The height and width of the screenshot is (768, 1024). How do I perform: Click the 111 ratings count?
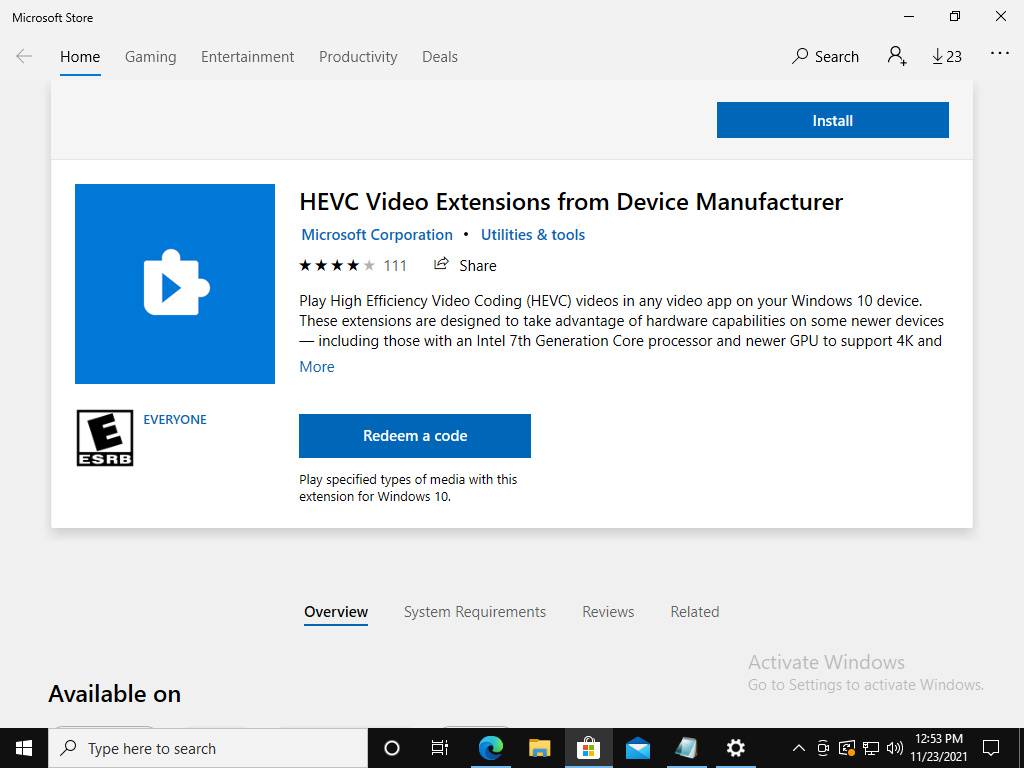pyautogui.click(x=395, y=266)
